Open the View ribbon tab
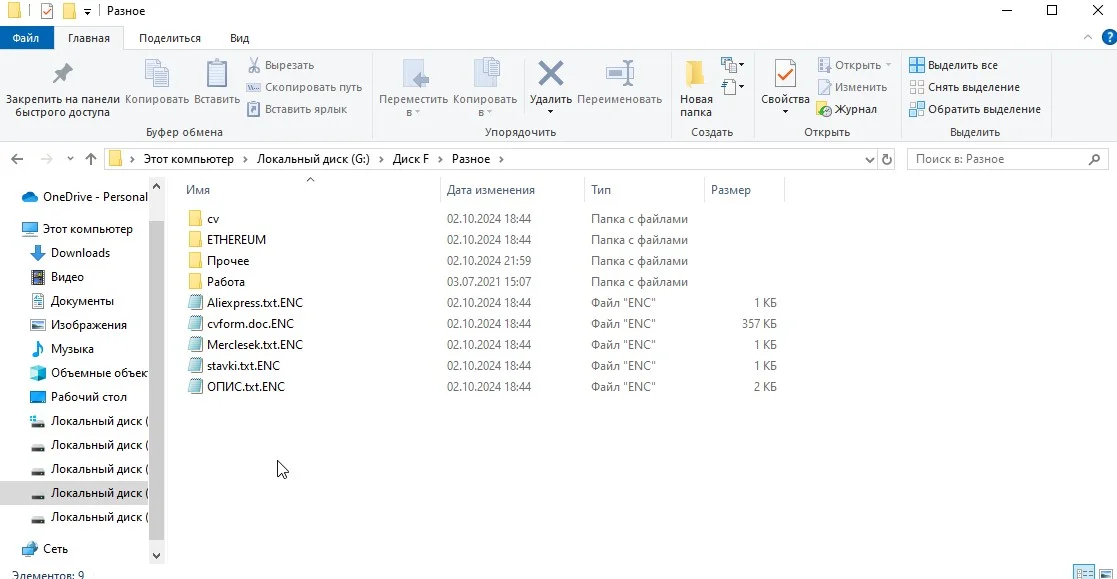 pos(239,38)
